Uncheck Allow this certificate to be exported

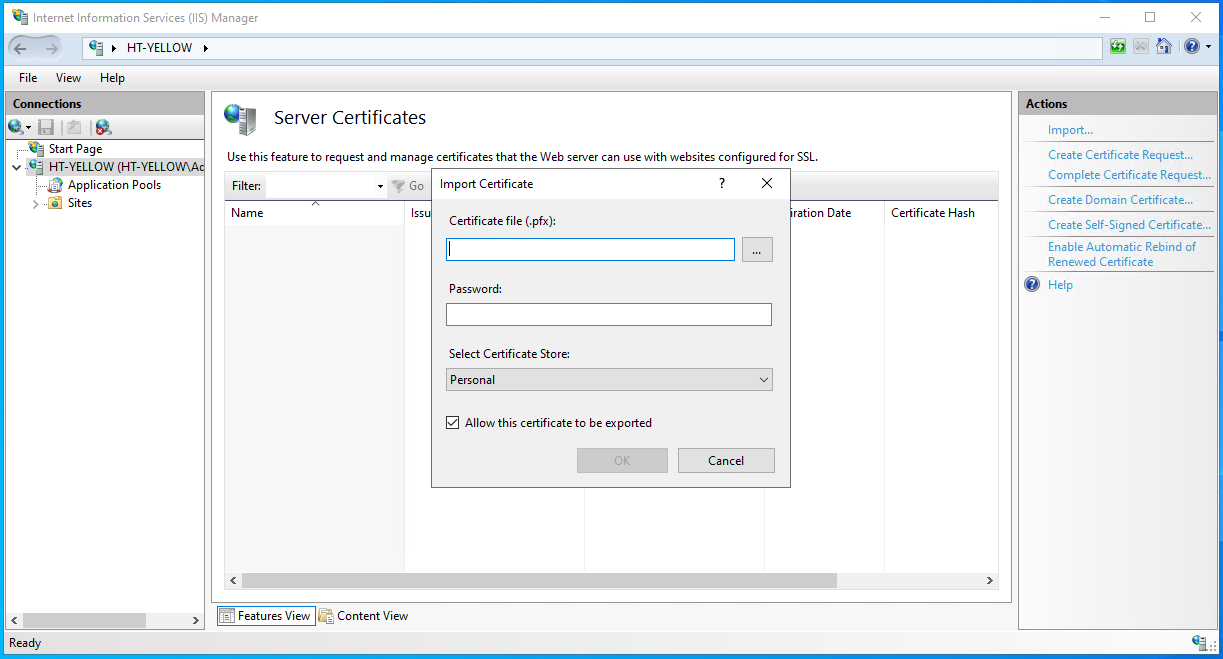point(453,422)
